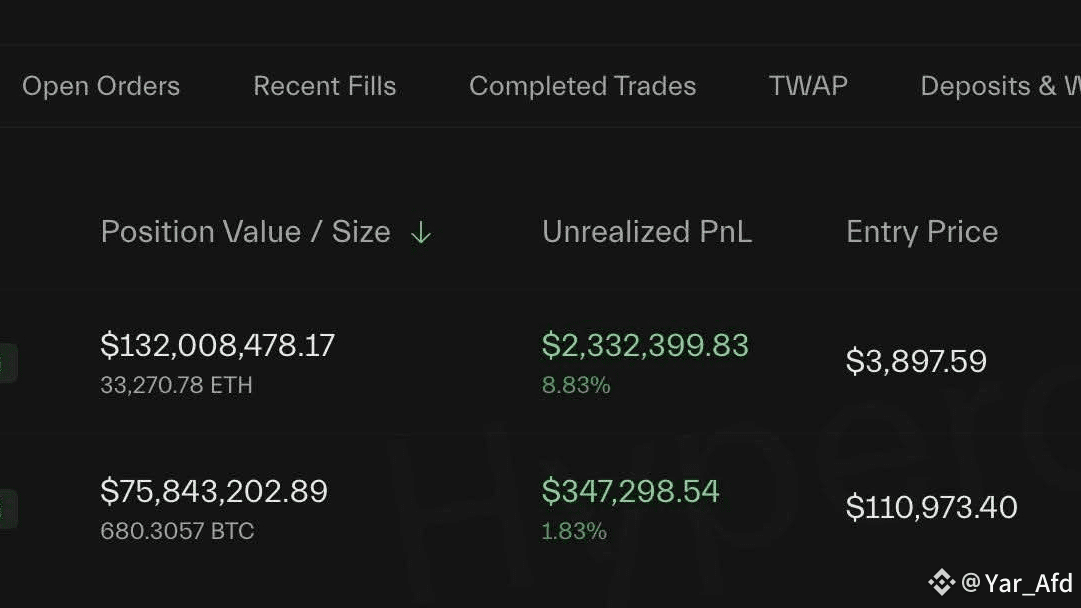Image resolution: width=1081 pixels, height=608 pixels.
Task: Go to the TWAP tab
Action: point(808,87)
